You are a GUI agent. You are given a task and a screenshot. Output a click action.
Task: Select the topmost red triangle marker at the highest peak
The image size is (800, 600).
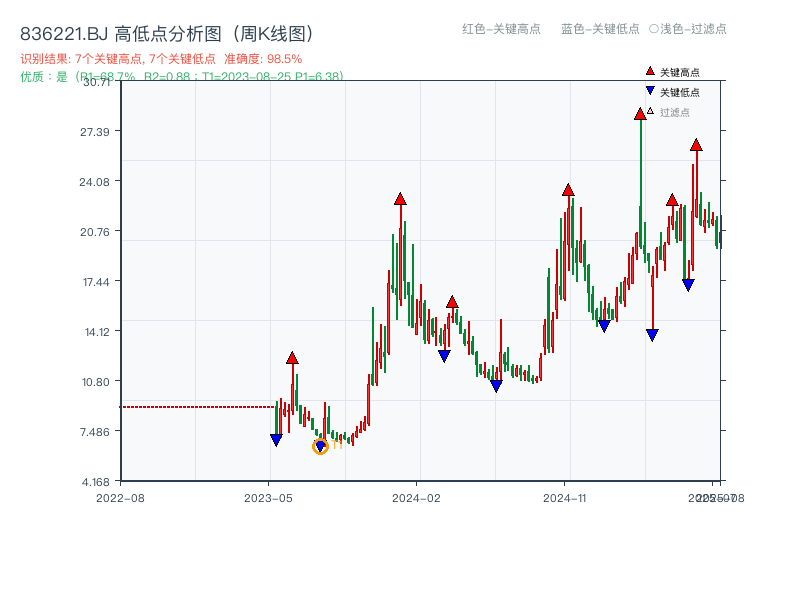tap(639, 115)
